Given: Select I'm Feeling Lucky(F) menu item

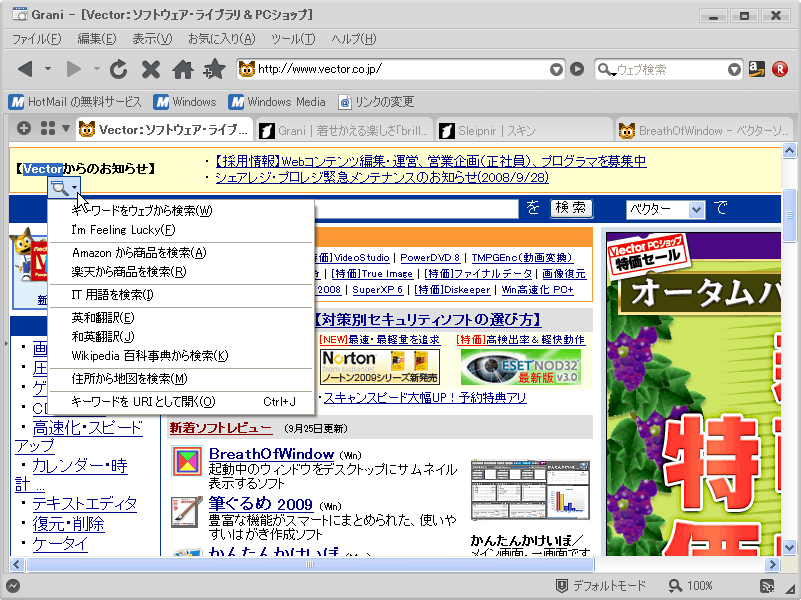Looking at the screenshot, I should pyautogui.click(x=181, y=230).
